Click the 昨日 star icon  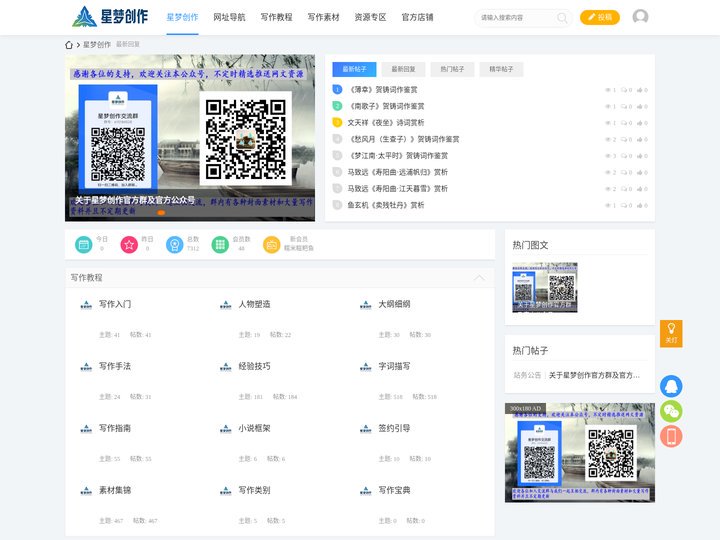click(129, 245)
